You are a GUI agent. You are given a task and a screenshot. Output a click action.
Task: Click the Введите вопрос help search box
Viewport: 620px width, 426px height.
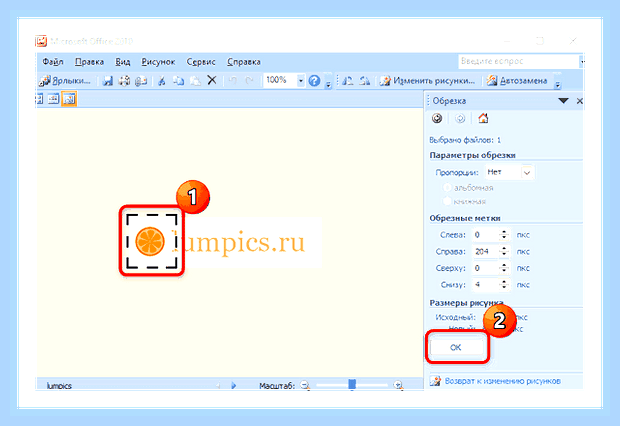[518, 61]
